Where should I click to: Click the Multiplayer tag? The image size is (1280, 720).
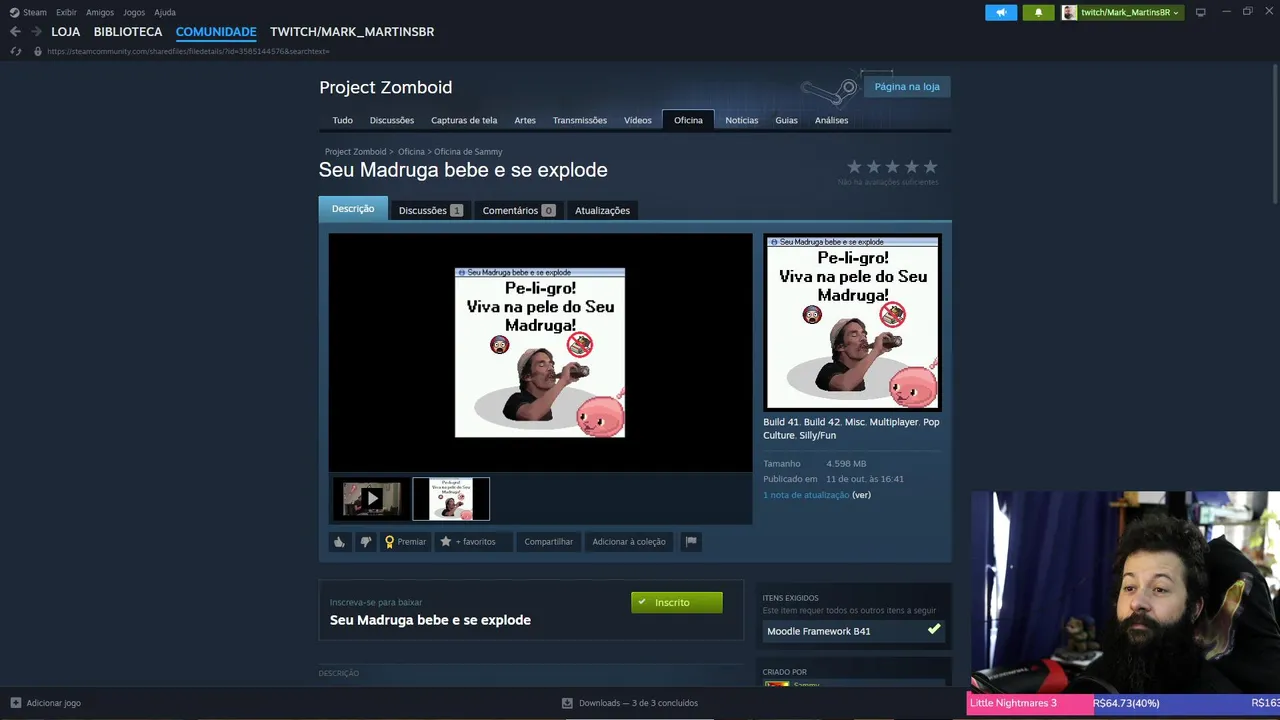tap(893, 422)
